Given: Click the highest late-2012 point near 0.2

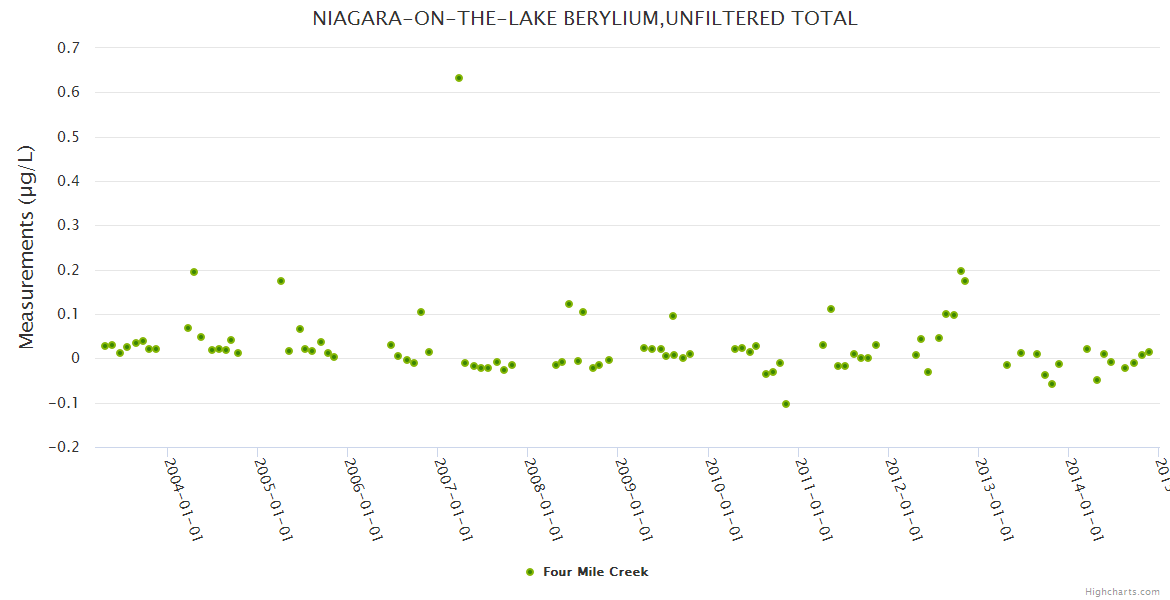Looking at the screenshot, I should coord(961,271).
